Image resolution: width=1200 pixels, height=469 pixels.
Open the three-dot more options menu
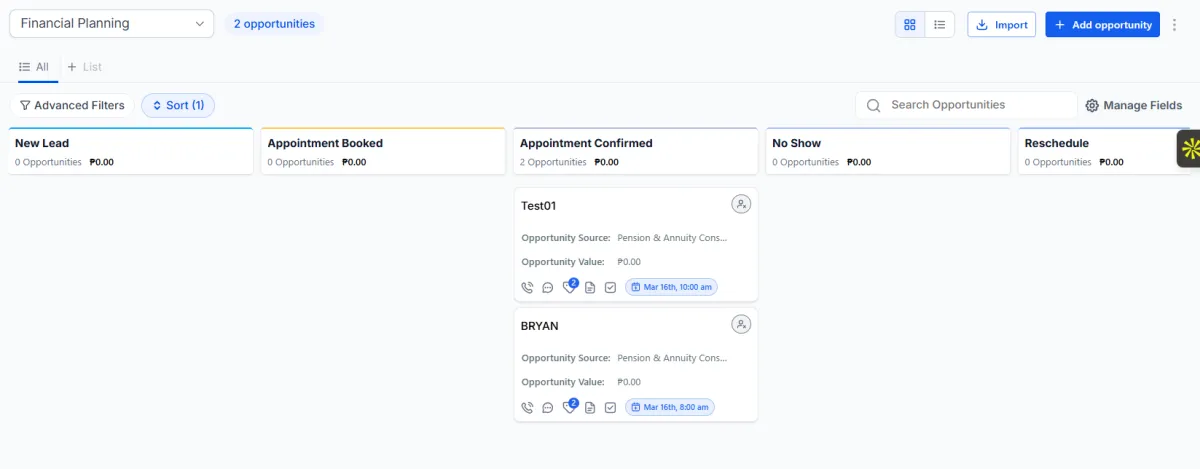point(1175,25)
